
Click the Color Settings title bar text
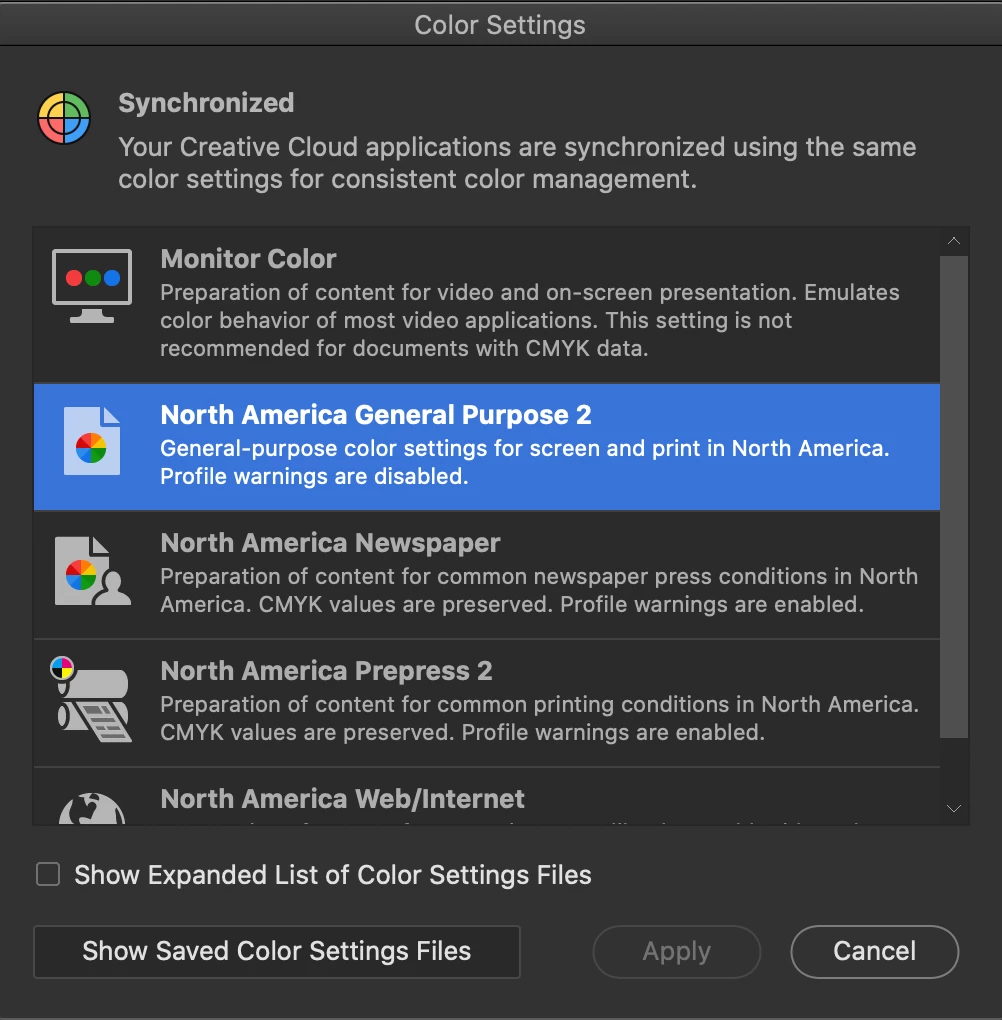(500, 25)
